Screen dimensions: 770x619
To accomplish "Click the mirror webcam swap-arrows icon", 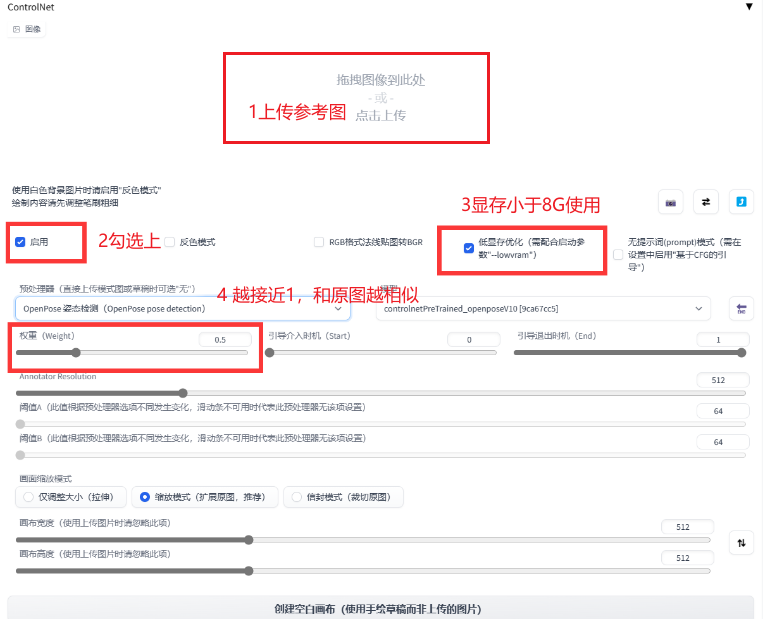I will click(x=706, y=202).
